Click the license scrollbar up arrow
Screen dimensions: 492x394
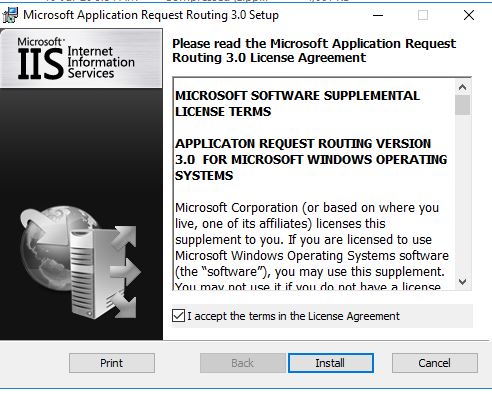coord(462,87)
